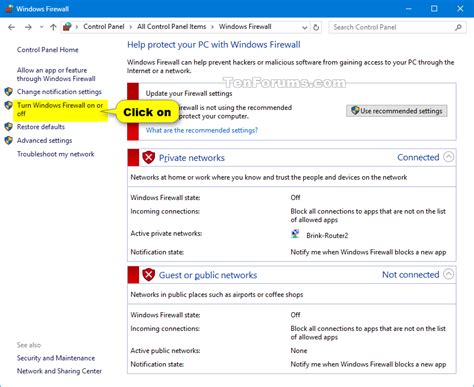The height and width of the screenshot is (387, 474).
Task: Open Network and Sharing Center link
Action: [59, 371]
